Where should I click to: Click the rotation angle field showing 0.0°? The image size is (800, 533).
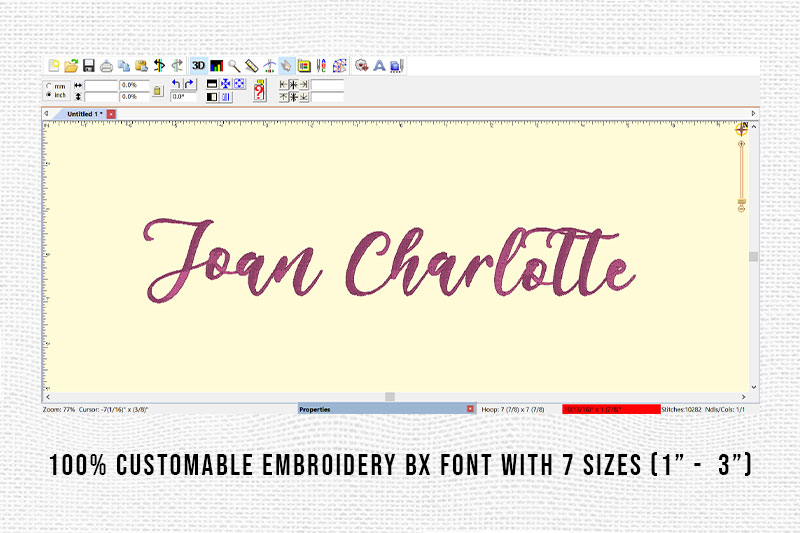click(183, 96)
